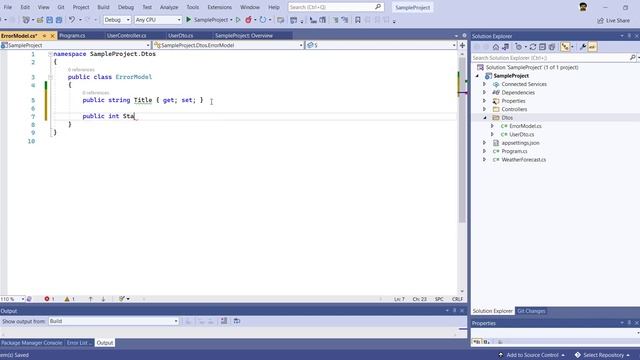Click the editor vertical scrollbar

[462, 139]
